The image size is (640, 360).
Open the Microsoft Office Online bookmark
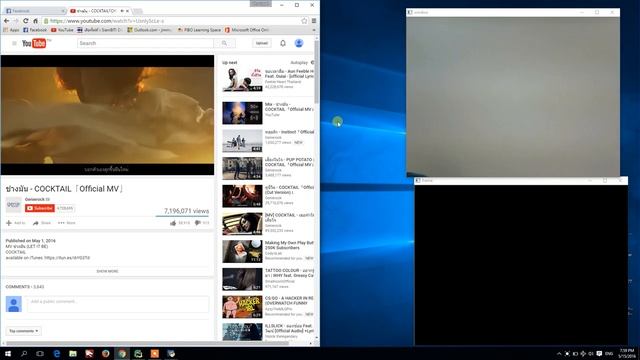click(x=247, y=30)
